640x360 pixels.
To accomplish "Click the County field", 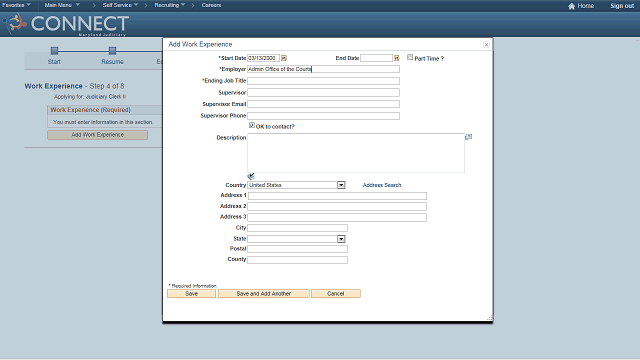I will pos(298,260).
